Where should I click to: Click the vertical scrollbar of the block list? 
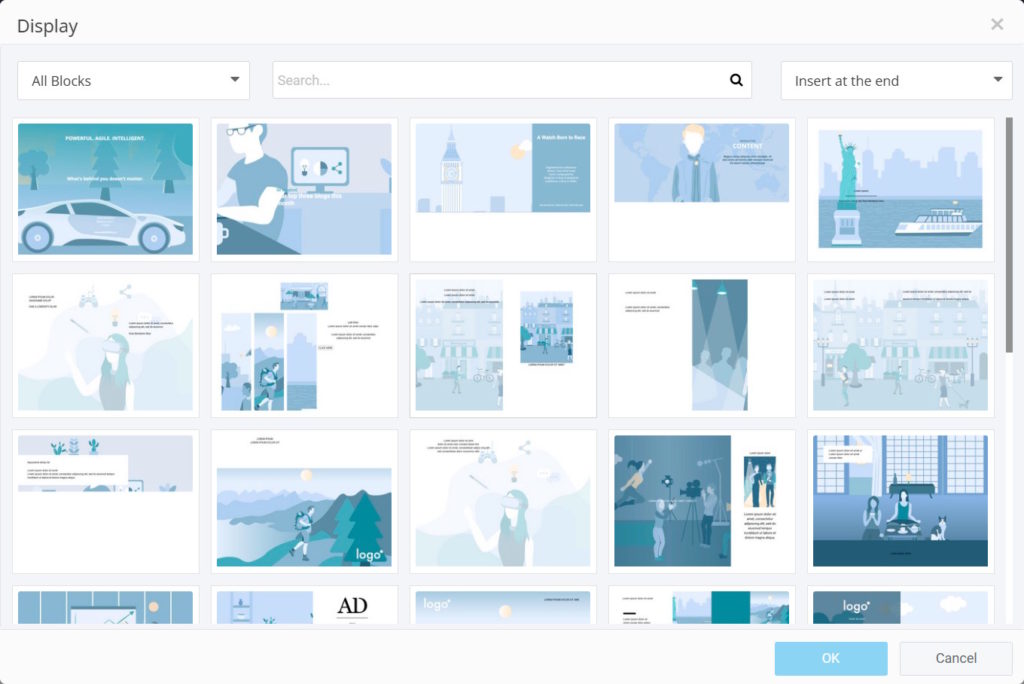click(x=1009, y=235)
